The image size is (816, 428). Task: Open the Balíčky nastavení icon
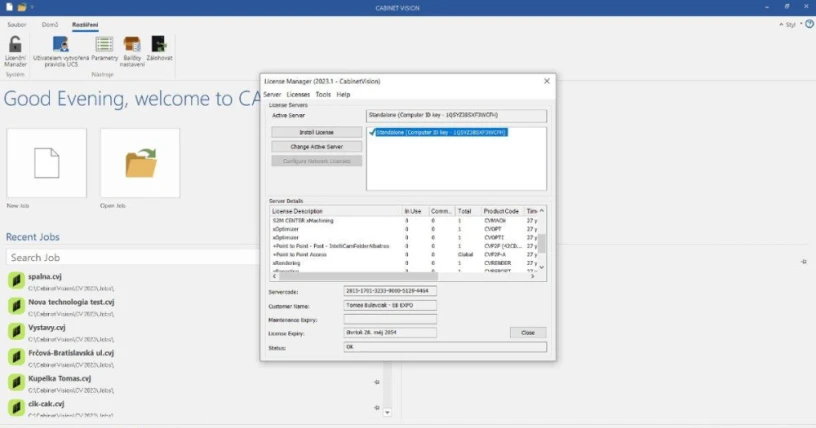click(132, 44)
